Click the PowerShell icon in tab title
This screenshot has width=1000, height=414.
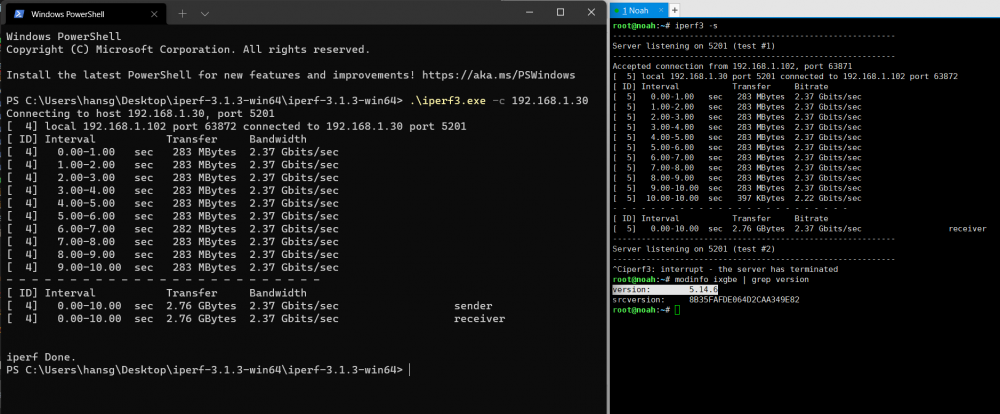19,13
